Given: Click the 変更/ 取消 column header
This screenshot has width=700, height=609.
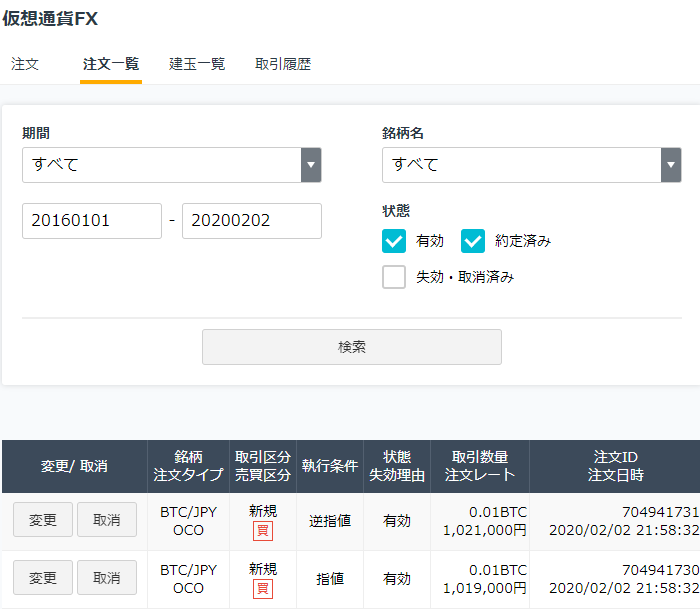Looking at the screenshot, I should click(74, 466).
